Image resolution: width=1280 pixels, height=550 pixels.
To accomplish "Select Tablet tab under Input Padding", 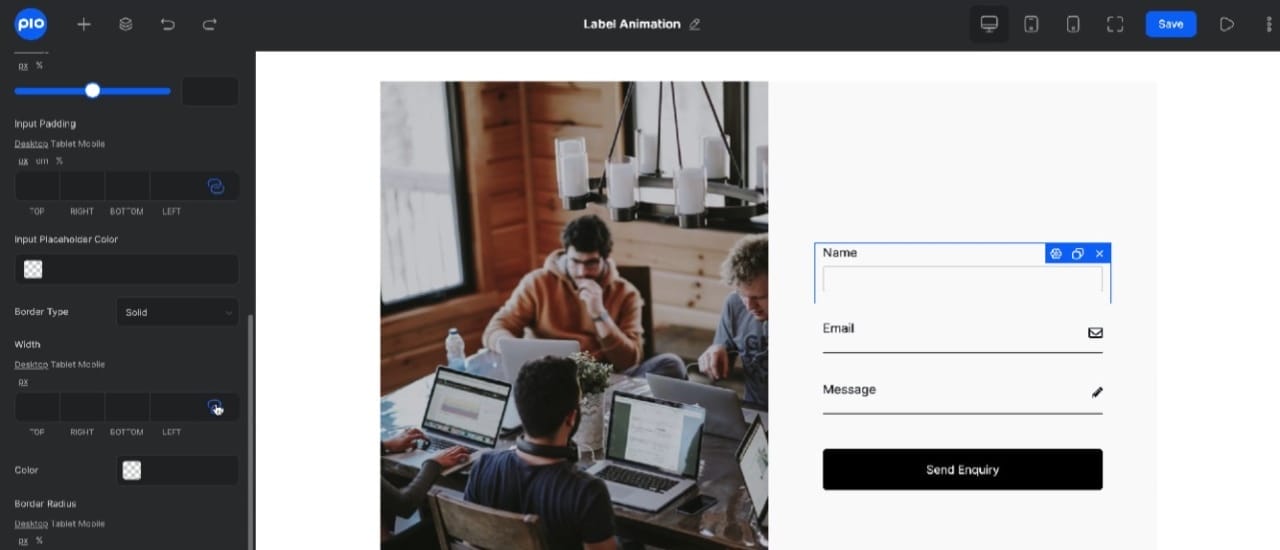I will (63, 144).
